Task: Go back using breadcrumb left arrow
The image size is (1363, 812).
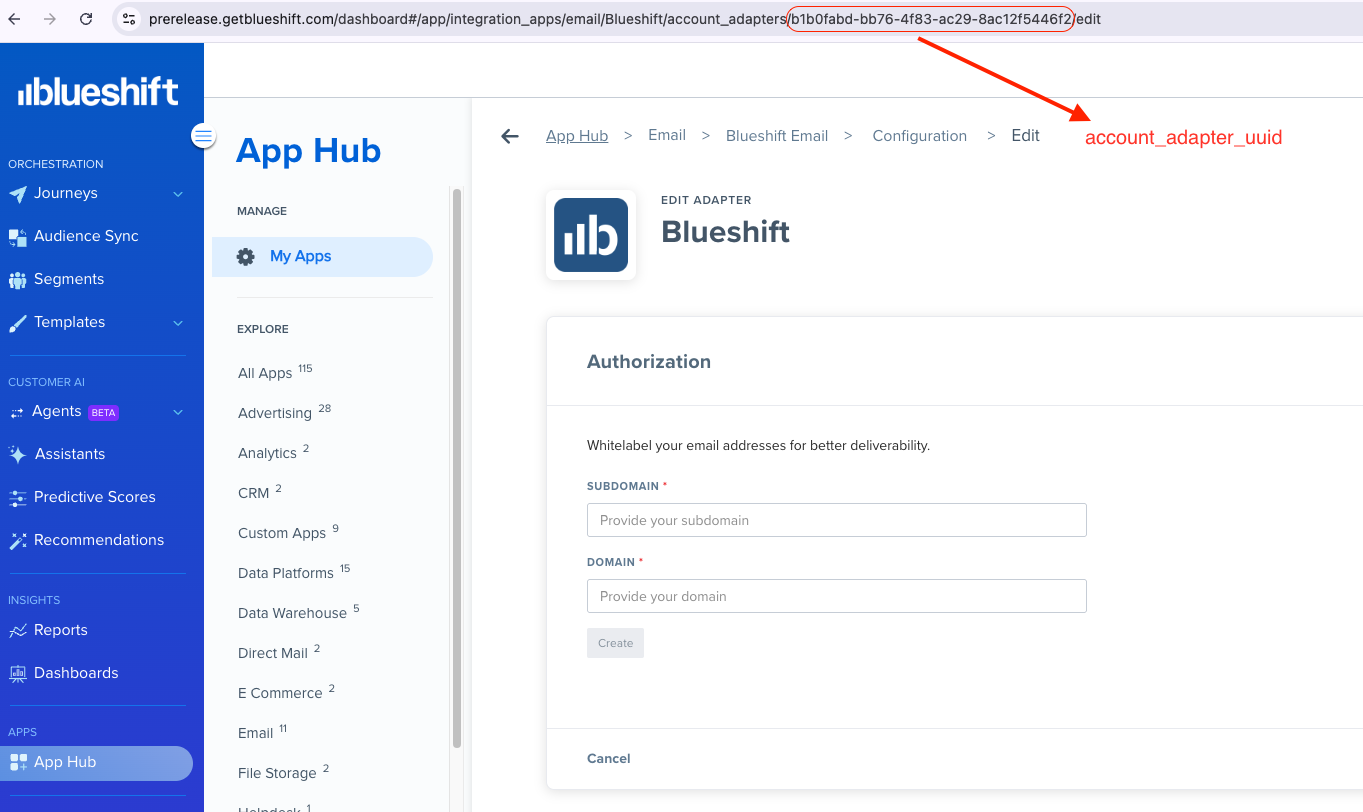Action: pos(510,136)
